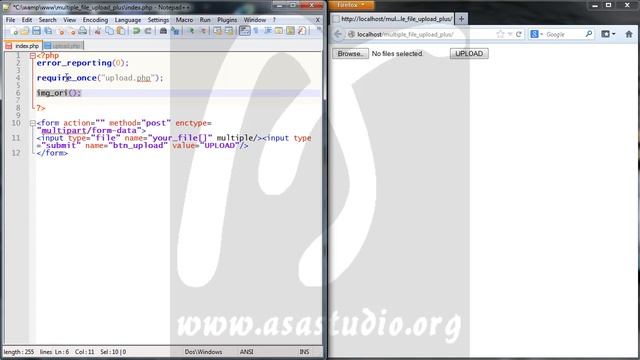Click the selected img_ori(); code on line 6

[x=59, y=93]
